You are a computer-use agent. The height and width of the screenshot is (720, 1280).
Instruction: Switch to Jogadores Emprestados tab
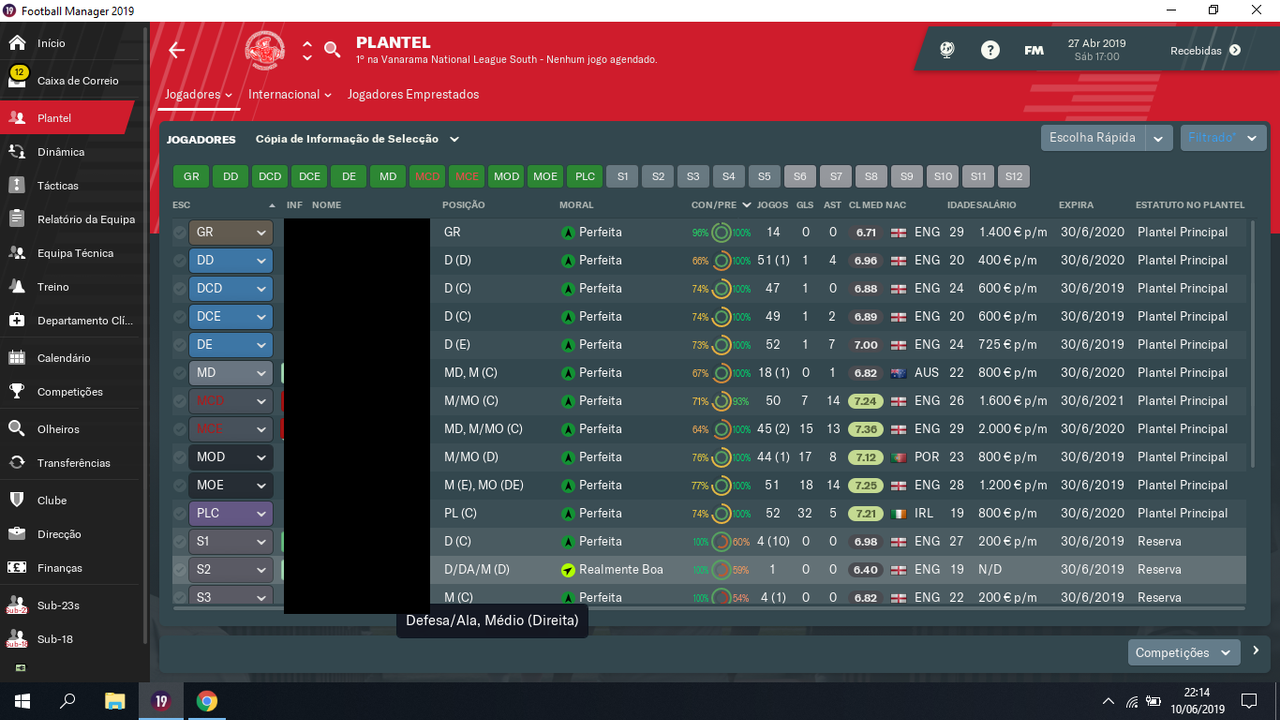(413, 95)
